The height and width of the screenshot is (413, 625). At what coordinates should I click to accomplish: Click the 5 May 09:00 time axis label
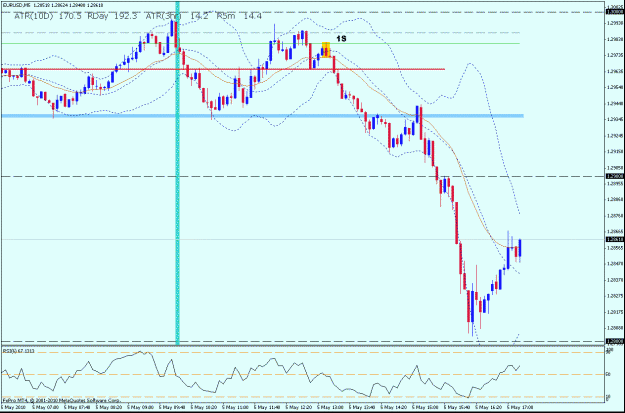[139, 408]
